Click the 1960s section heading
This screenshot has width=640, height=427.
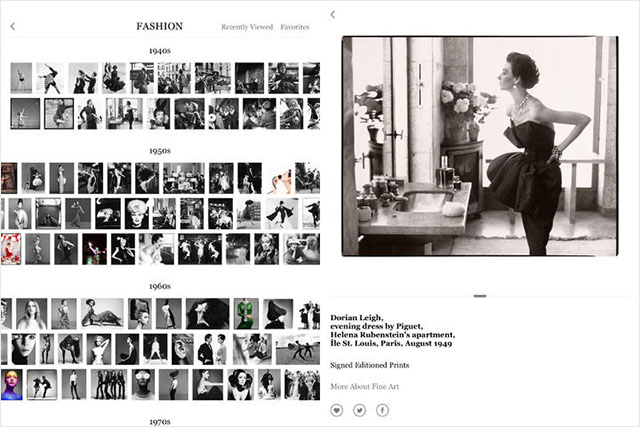click(160, 287)
